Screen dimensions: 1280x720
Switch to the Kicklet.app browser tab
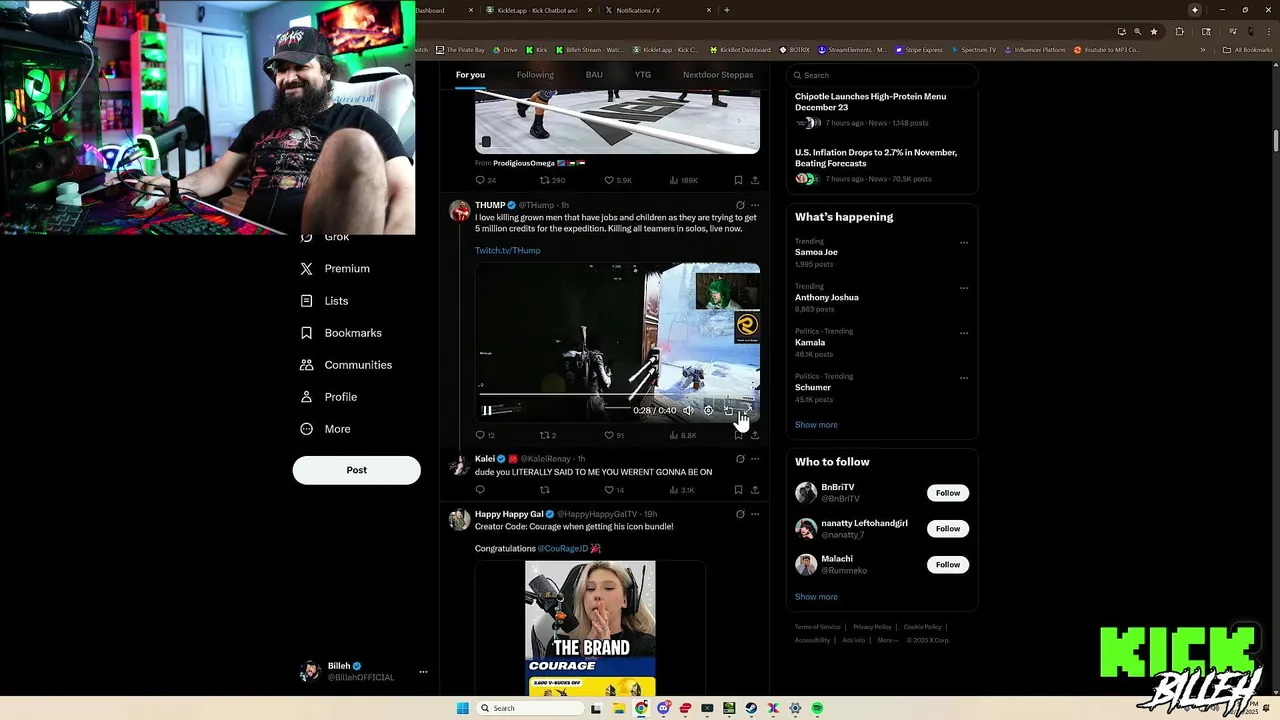click(538, 10)
